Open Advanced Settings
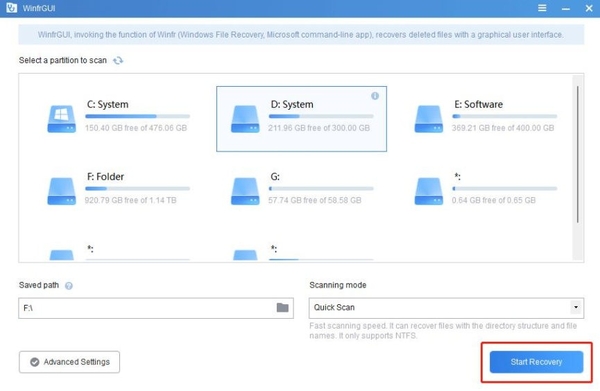The width and height of the screenshot is (600, 391). click(69, 362)
